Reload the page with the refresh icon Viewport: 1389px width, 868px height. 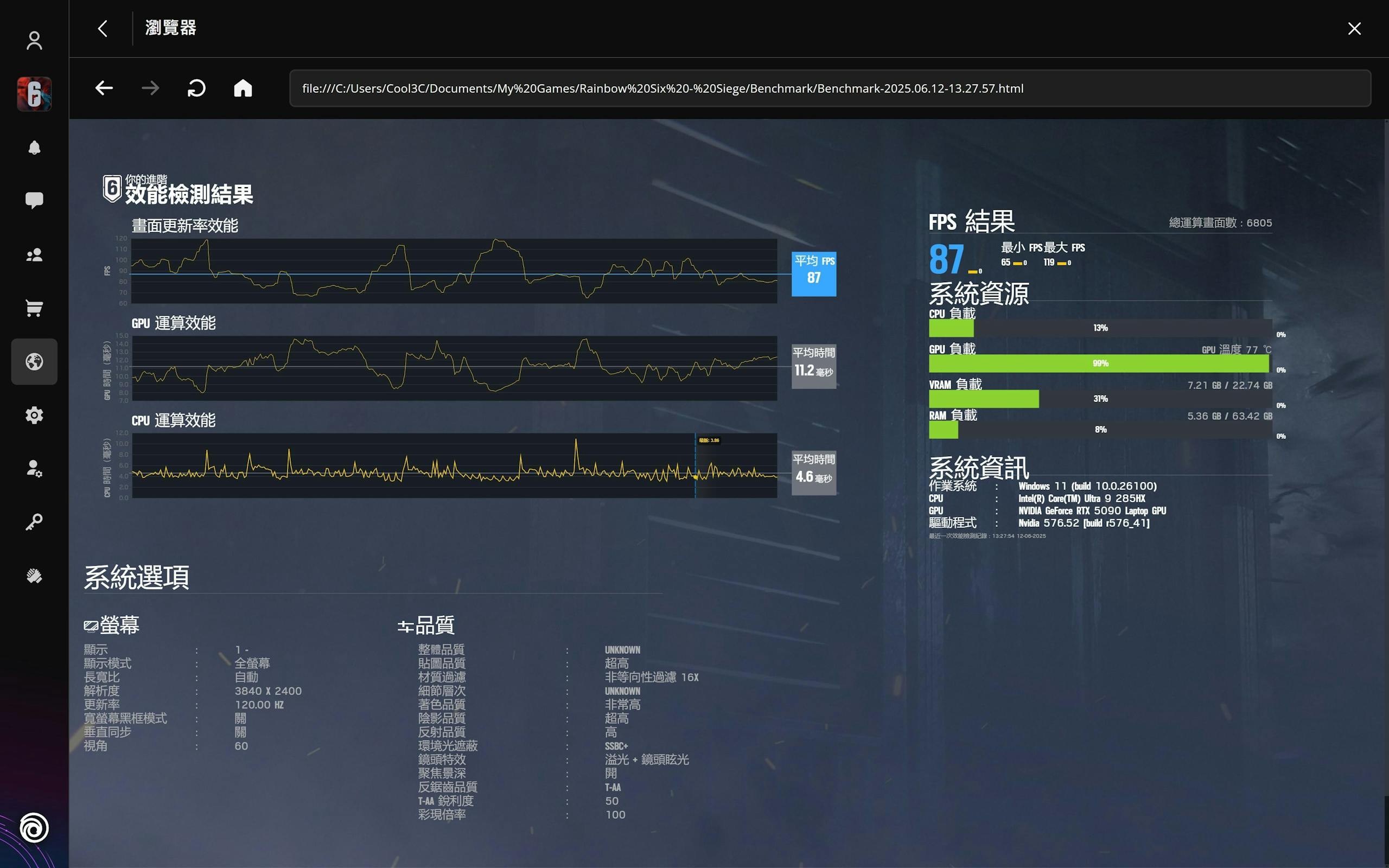coord(196,88)
